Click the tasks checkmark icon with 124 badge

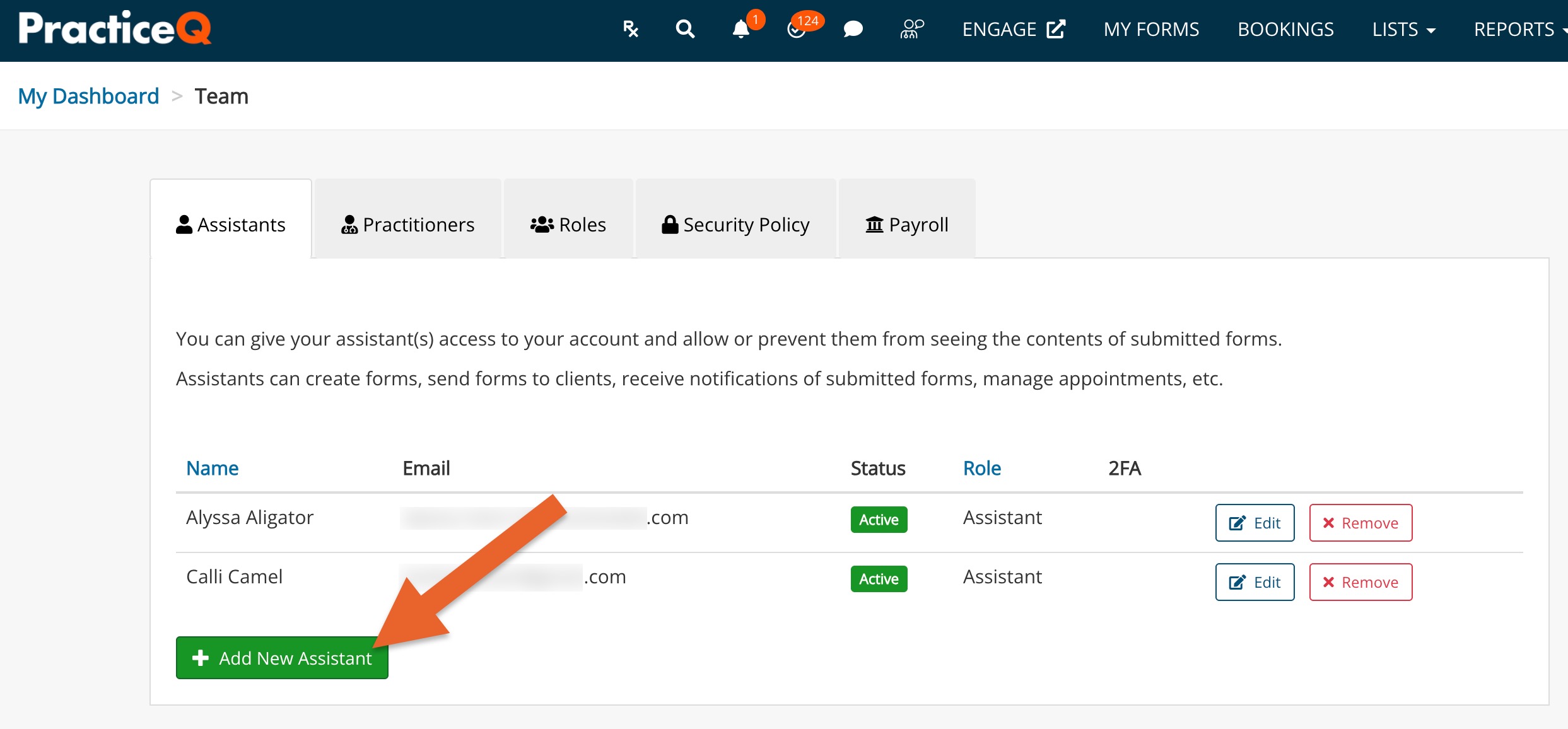point(797,29)
